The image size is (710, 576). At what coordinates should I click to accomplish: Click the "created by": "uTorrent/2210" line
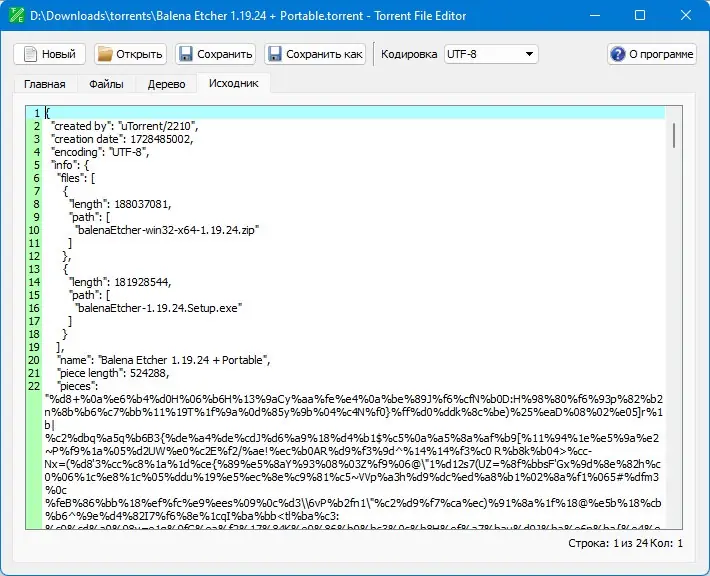pos(125,126)
